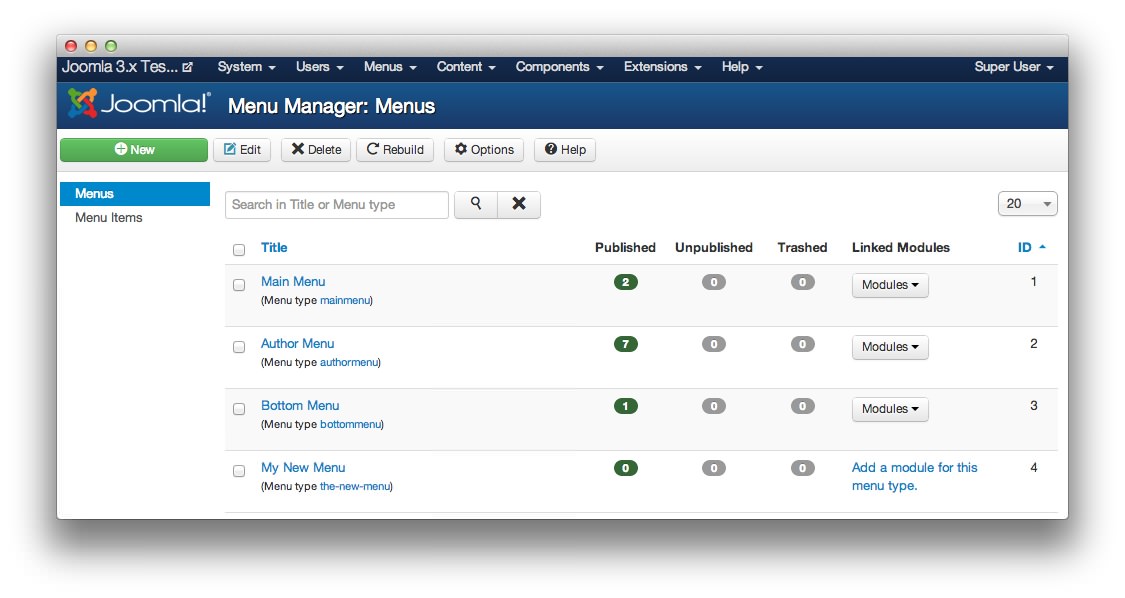Clear the search using the X icon
The image size is (1125, 598).
[518, 203]
